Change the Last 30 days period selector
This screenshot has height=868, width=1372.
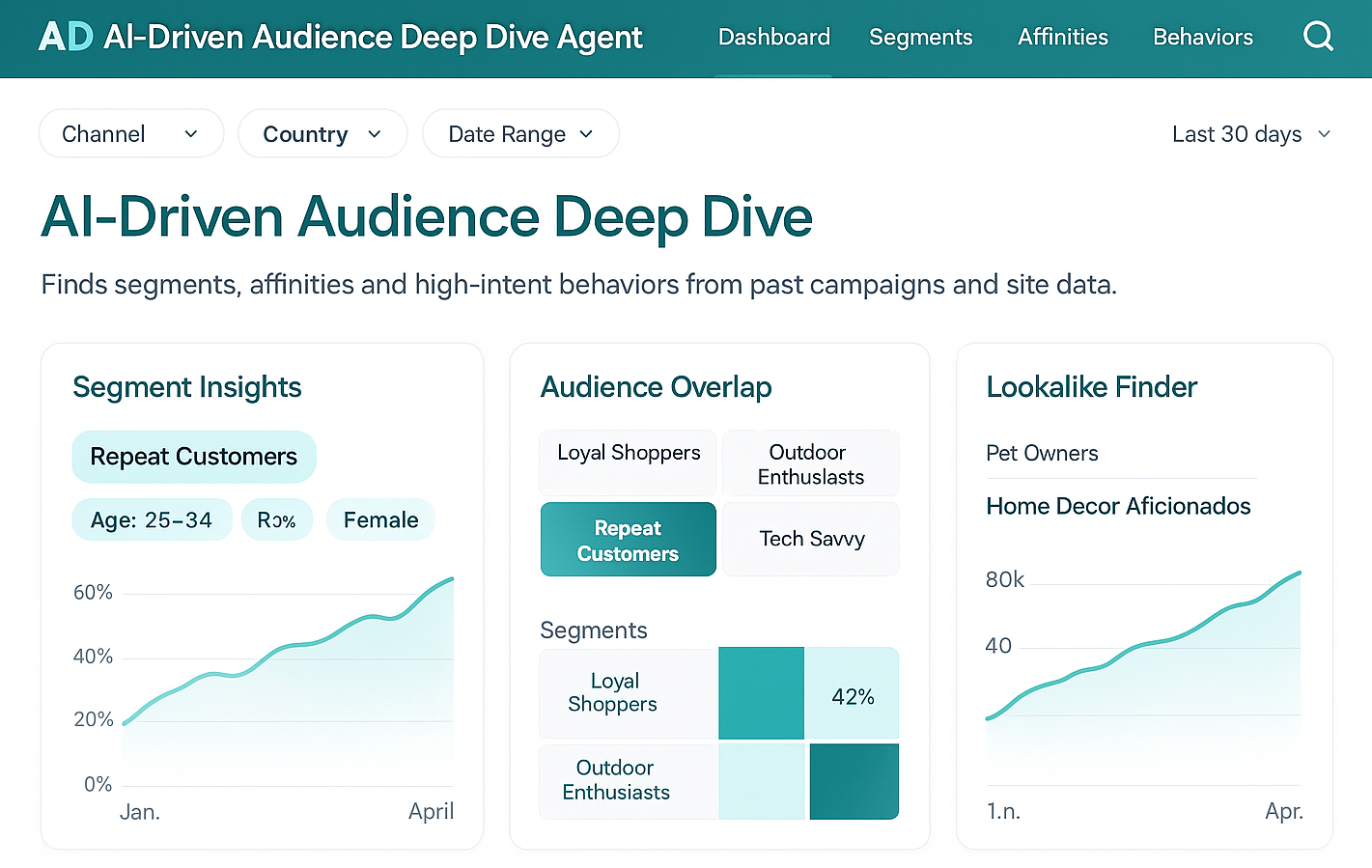click(1250, 134)
